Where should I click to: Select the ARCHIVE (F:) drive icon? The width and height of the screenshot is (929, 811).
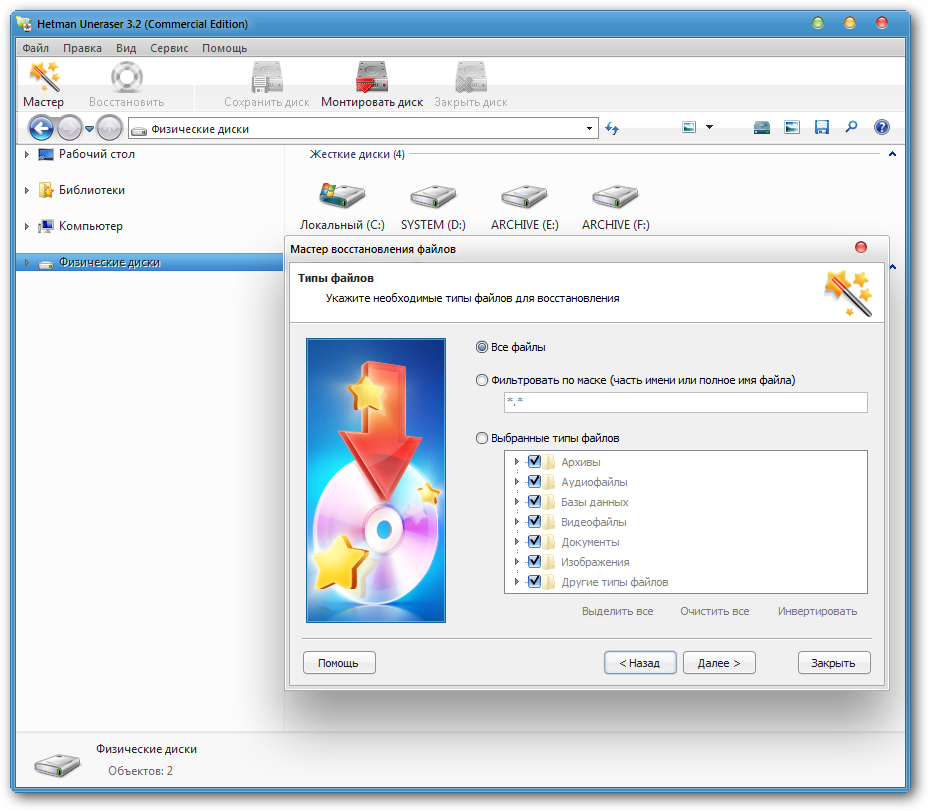(615, 196)
